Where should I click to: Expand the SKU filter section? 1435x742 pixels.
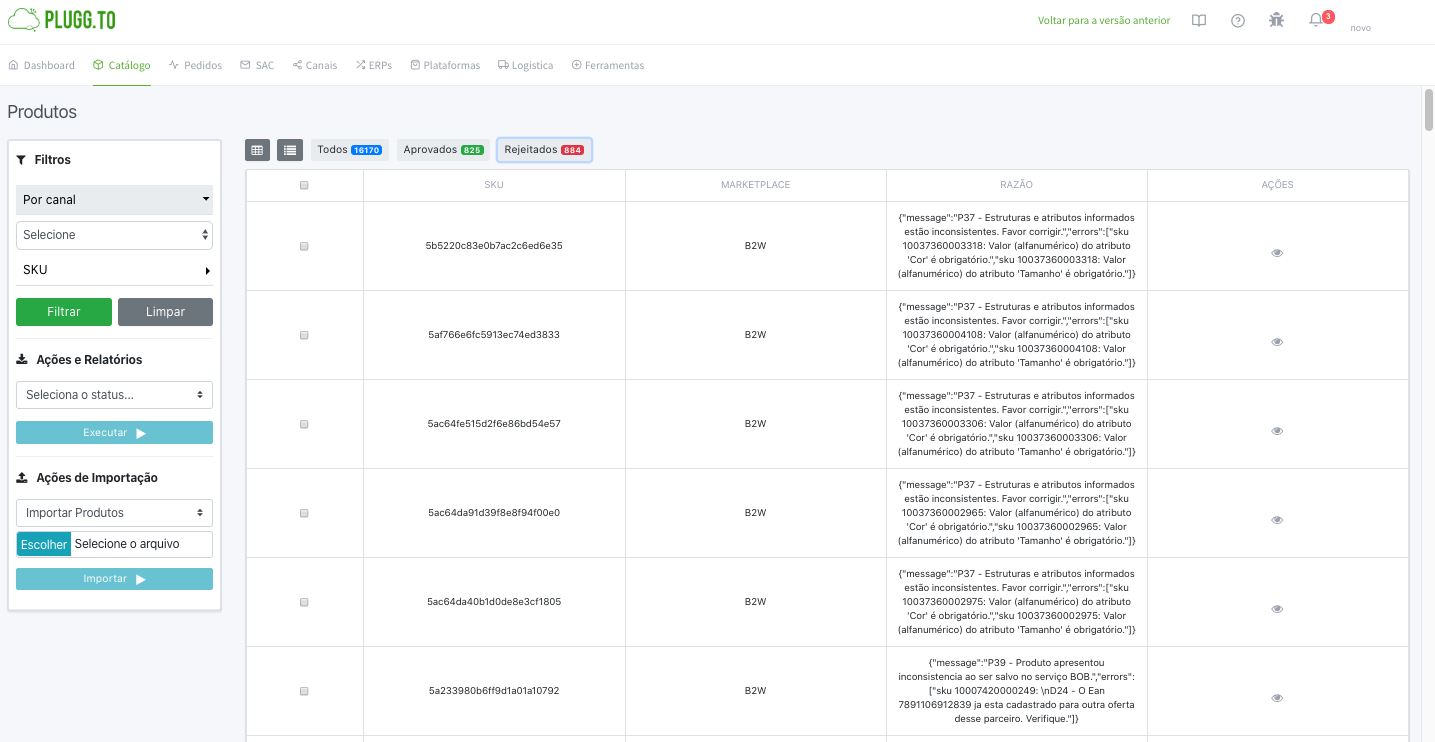pos(113,269)
